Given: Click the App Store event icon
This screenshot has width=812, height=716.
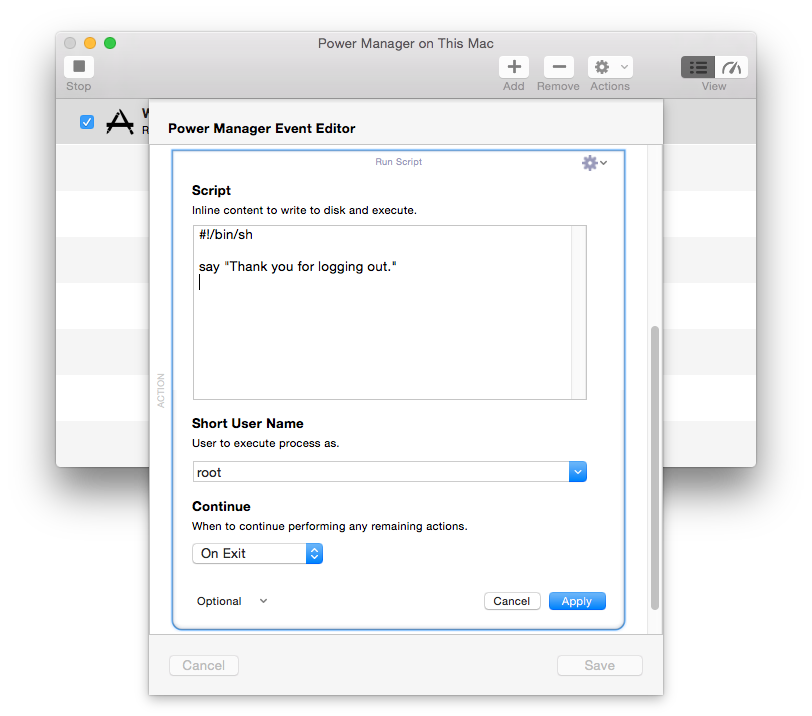Looking at the screenshot, I should click(x=120, y=122).
